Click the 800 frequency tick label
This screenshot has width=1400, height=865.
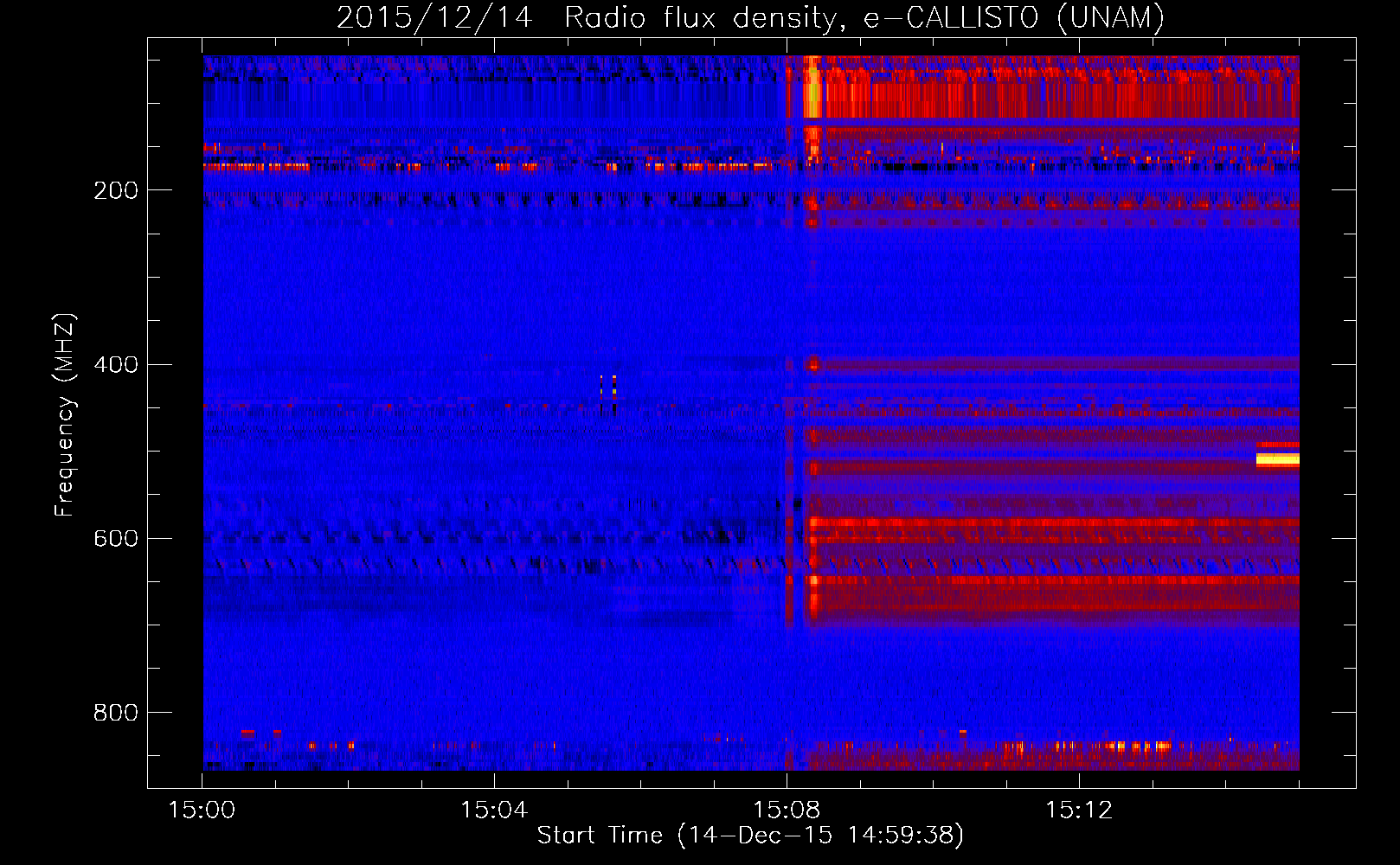116,712
